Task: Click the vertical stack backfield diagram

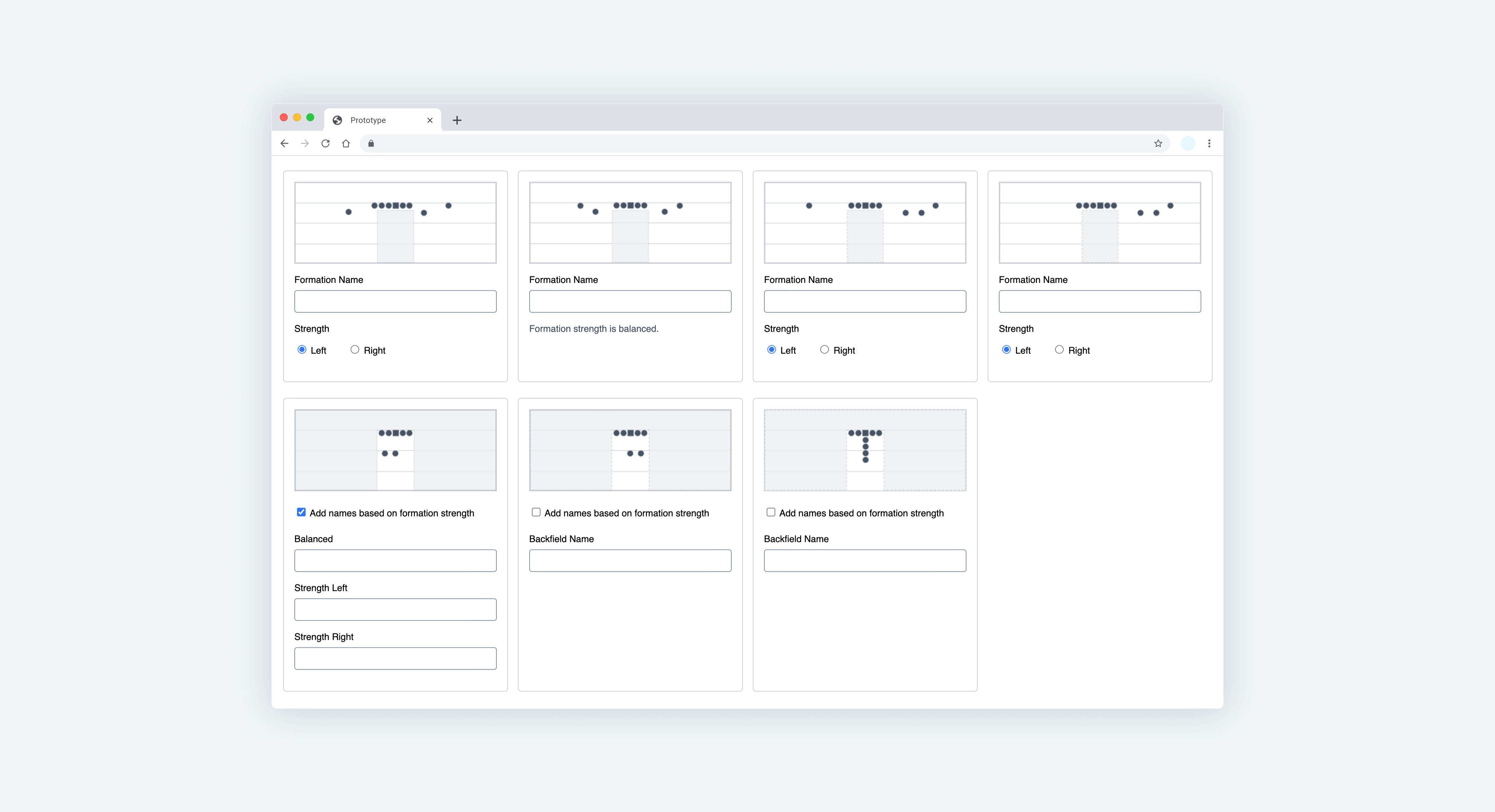Action: click(x=865, y=450)
